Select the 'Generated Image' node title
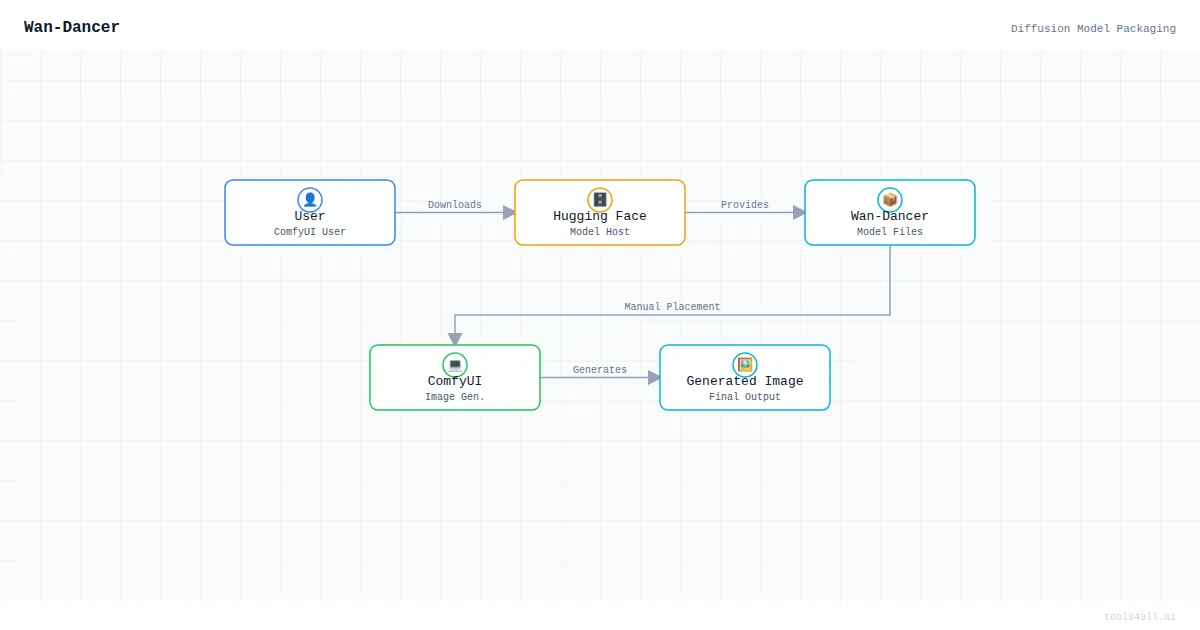The image size is (1200, 630). (x=745, y=381)
